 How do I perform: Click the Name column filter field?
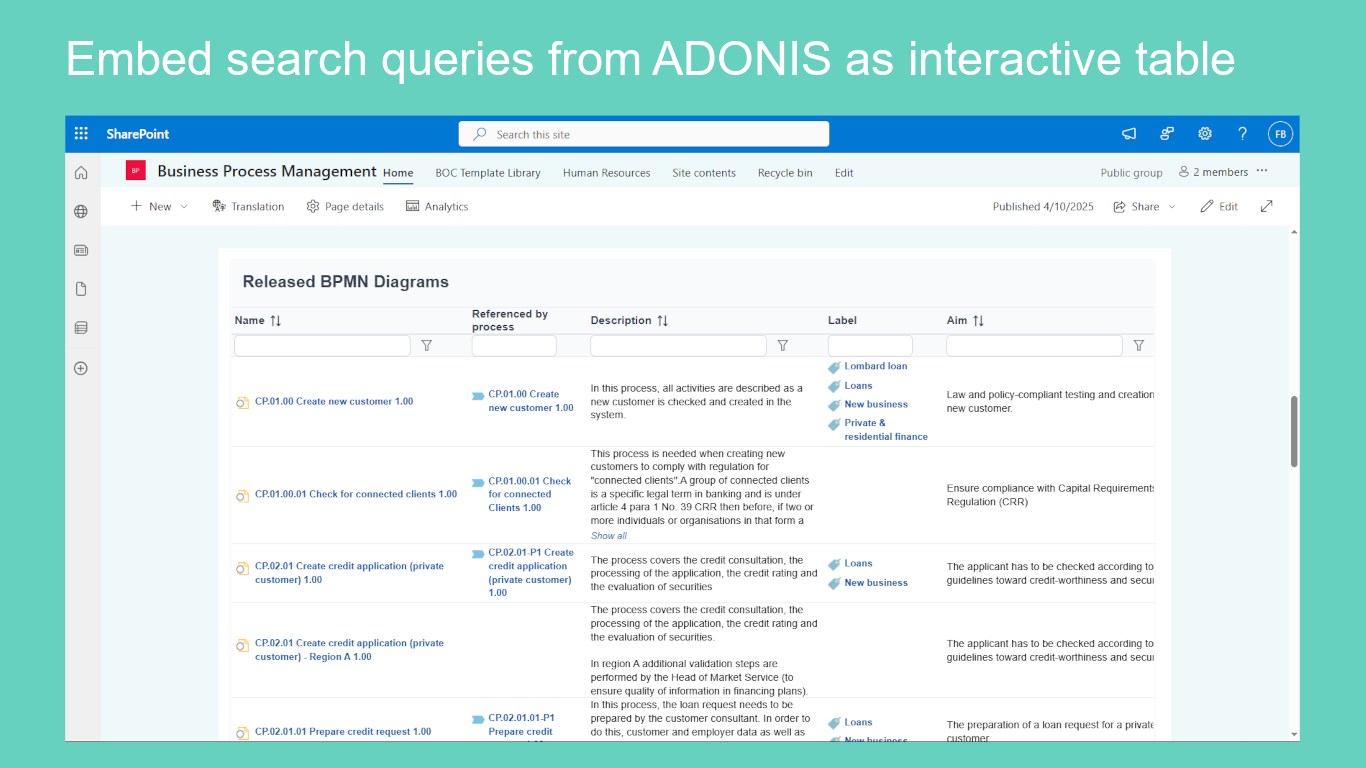[x=322, y=346]
